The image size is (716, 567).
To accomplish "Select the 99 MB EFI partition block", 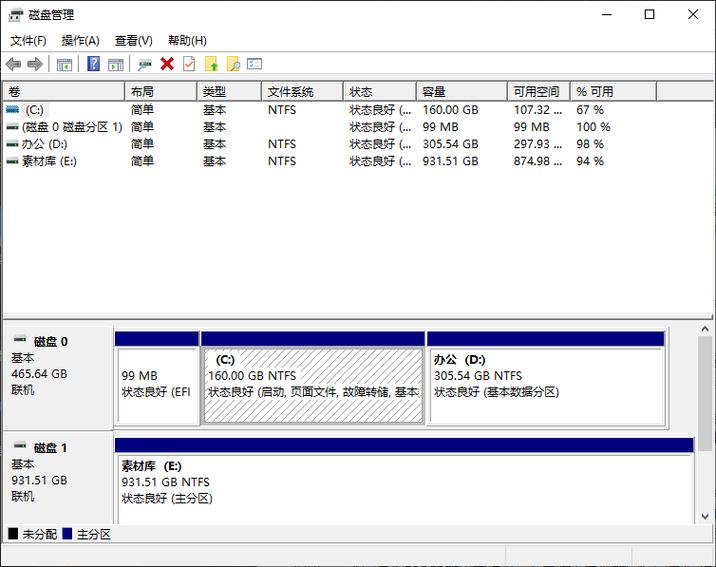I will pyautogui.click(x=157, y=379).
